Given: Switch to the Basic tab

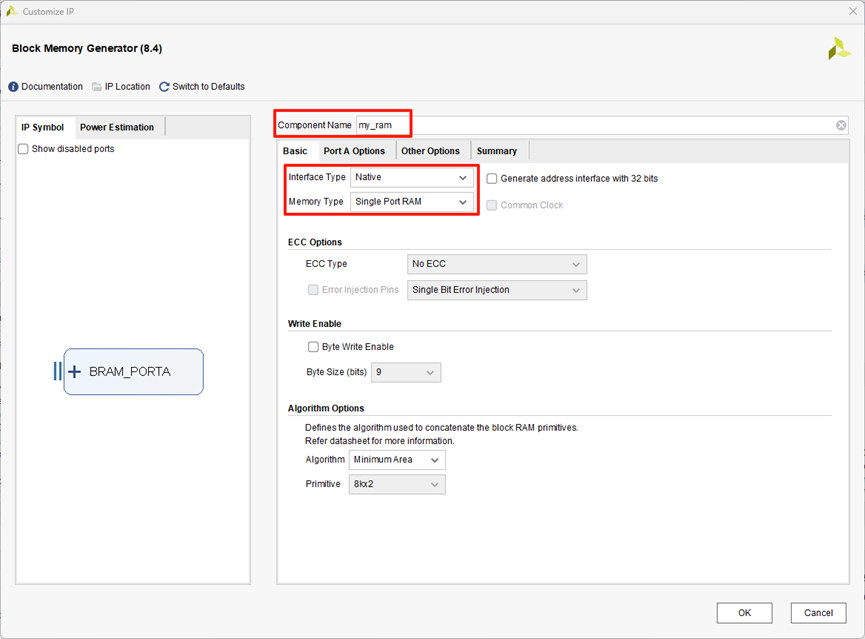Looking at the screenshot, I should (x=295, y=151).
